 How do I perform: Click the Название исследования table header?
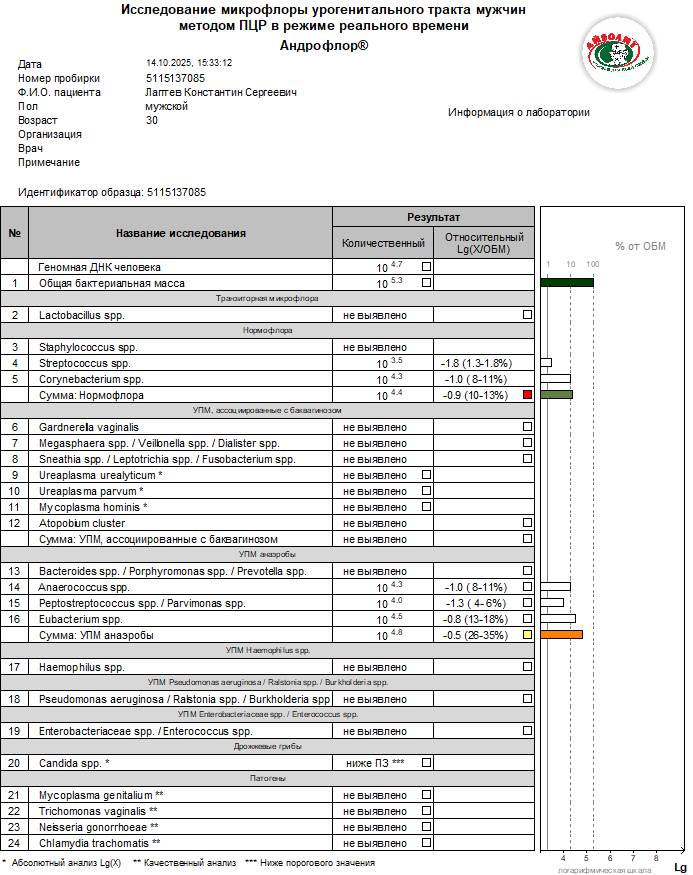(x=180, y=233)
